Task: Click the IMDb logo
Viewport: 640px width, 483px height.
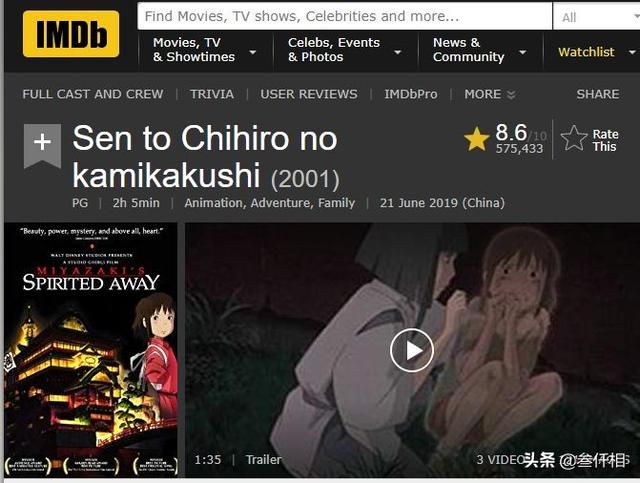Action: pos(71,34)
